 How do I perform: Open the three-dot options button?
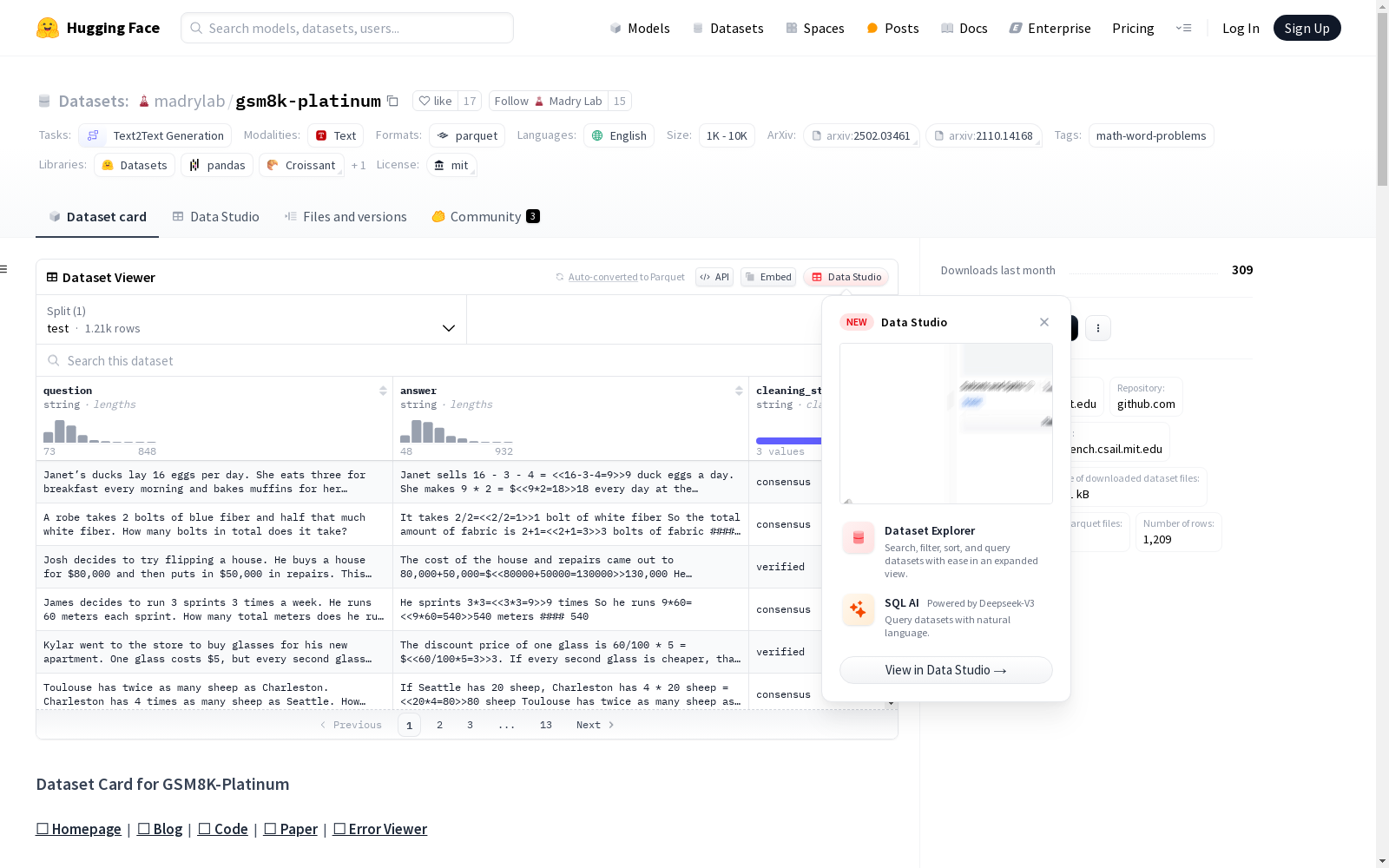(1098, 328)
